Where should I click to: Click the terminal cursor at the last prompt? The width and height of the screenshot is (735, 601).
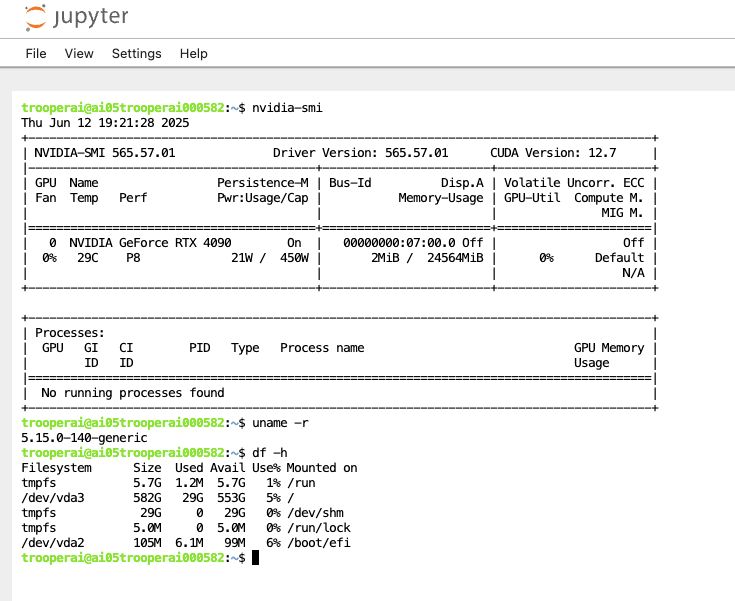click(255, 557)
